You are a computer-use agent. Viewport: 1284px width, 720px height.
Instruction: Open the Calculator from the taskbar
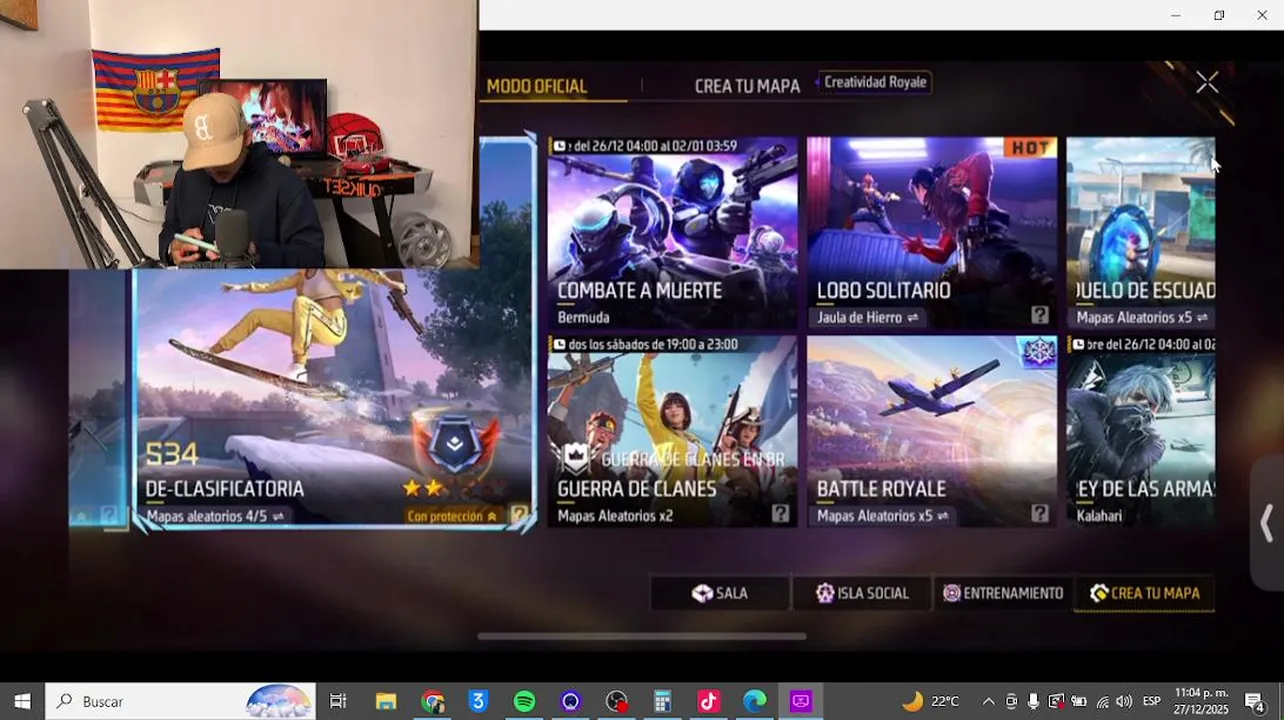click(x=662, y=701)
